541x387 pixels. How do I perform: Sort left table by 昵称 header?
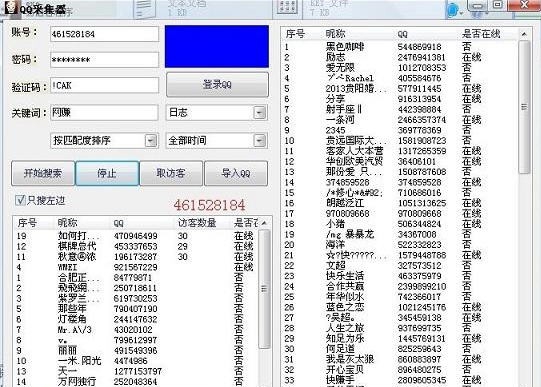pos(68,223)
